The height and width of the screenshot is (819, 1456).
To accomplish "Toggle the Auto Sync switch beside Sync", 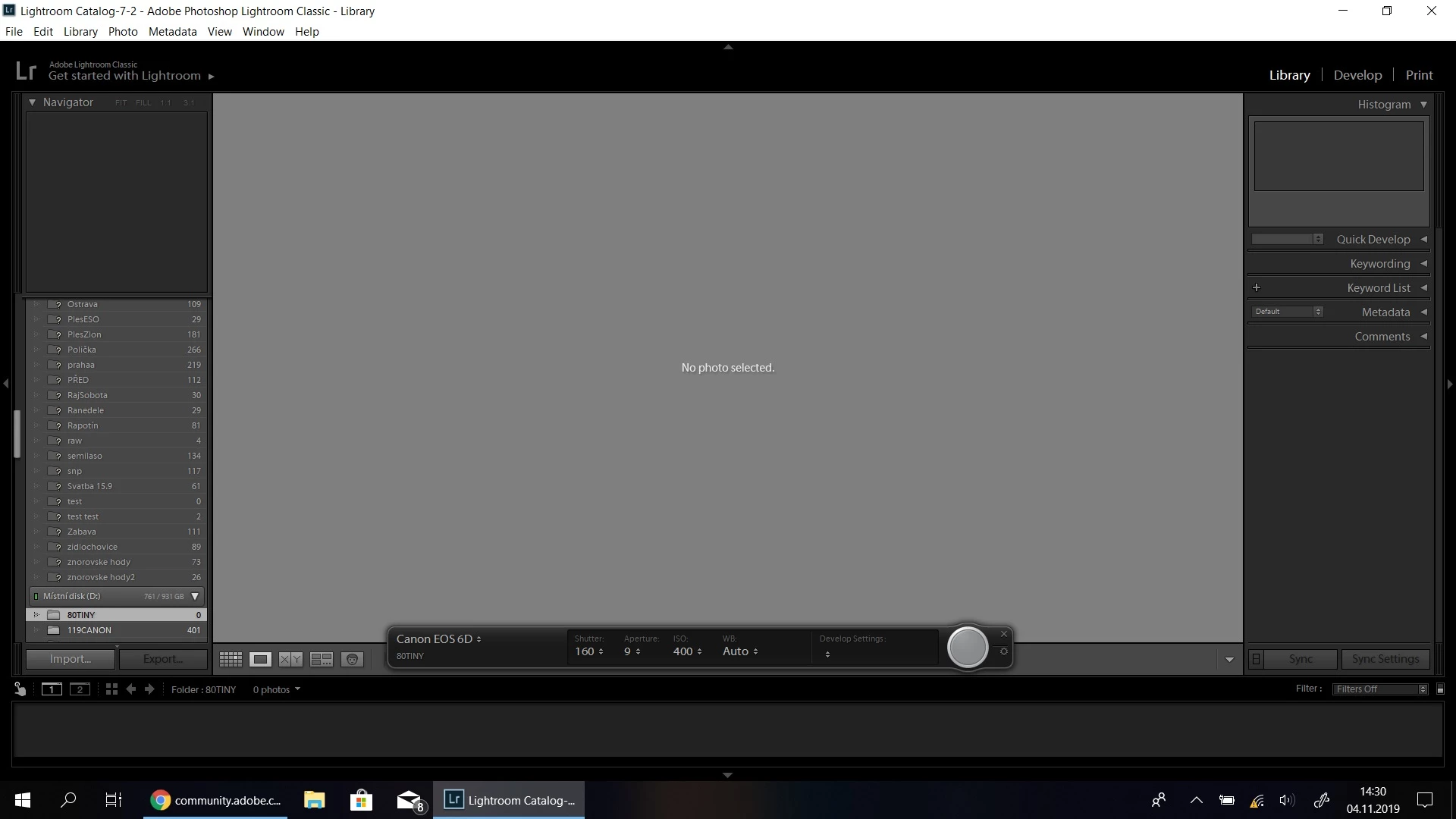I will click(x=1256, y=659).
